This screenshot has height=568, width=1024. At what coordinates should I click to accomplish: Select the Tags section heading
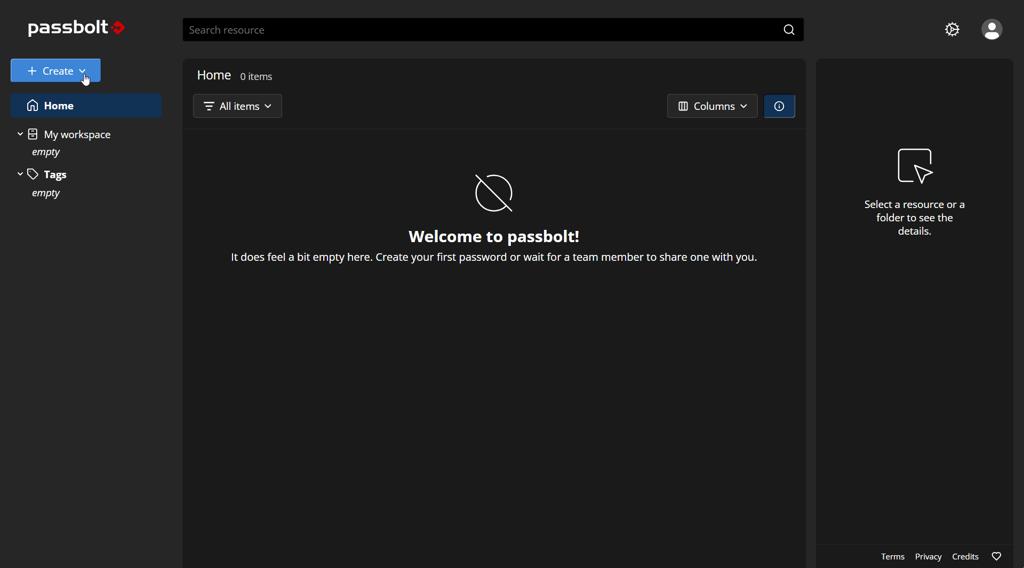pos(55,174)
